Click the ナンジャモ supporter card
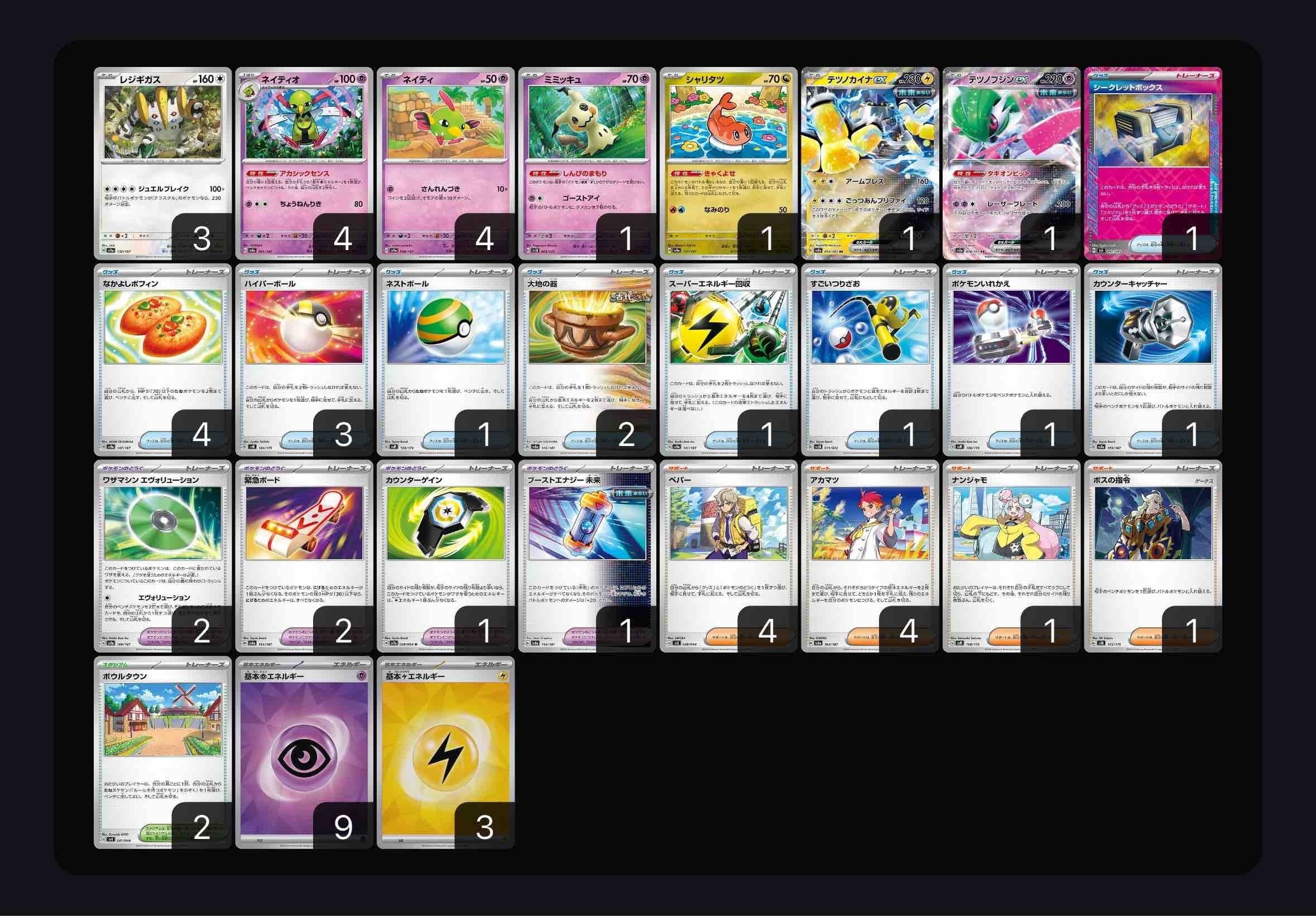Image resolution: width=1316 pixels, height=916 pixels. pyautogui.click(x=1011, y=556)
